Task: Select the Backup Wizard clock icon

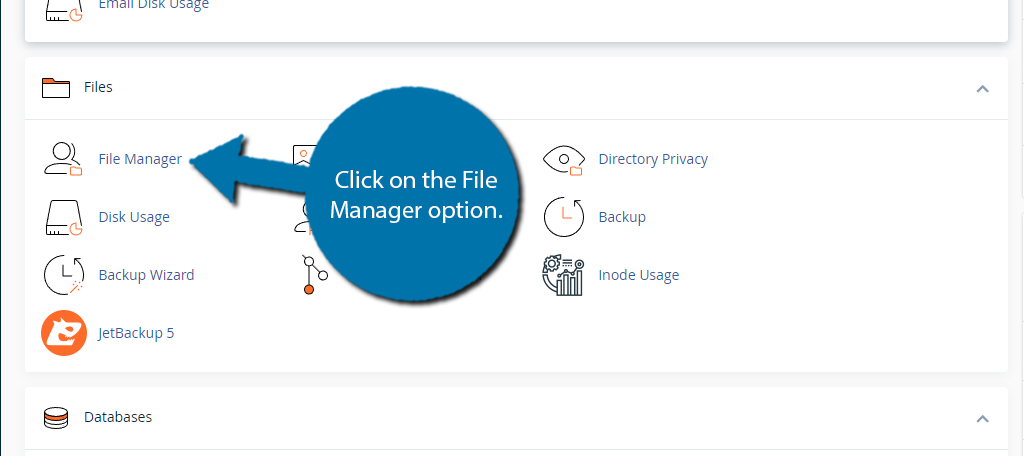Action: [62, 275]
